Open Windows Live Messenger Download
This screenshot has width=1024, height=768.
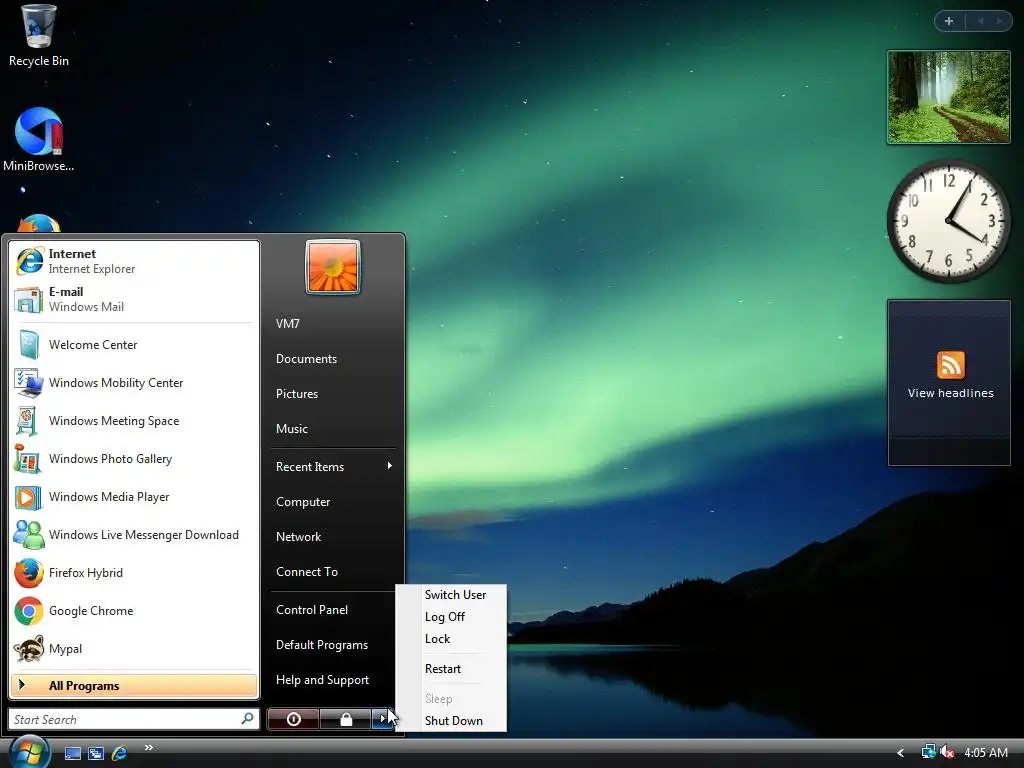[x=134, y=535]
